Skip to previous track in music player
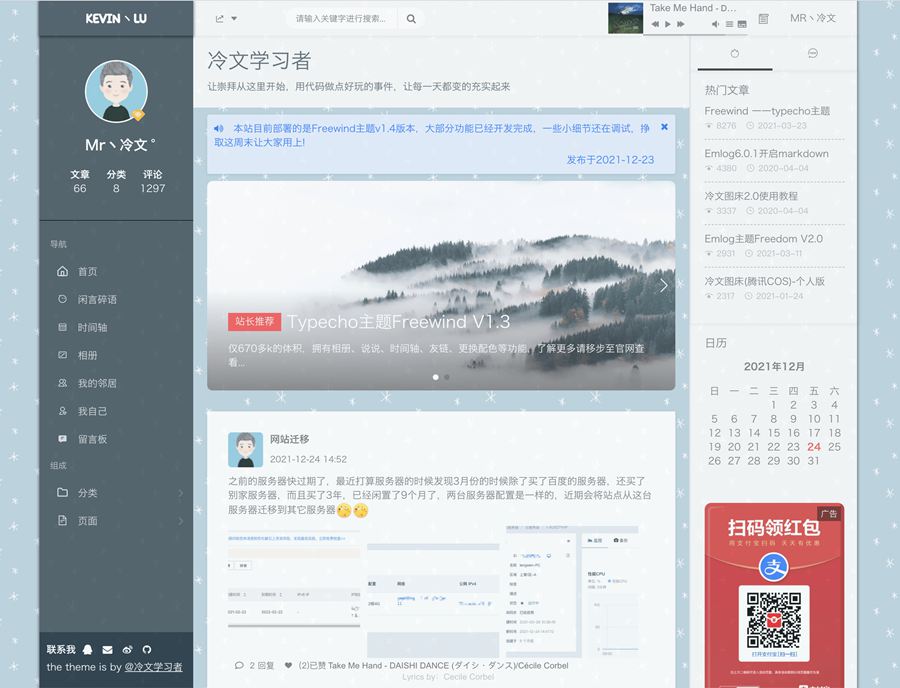 tap(655, 24)
